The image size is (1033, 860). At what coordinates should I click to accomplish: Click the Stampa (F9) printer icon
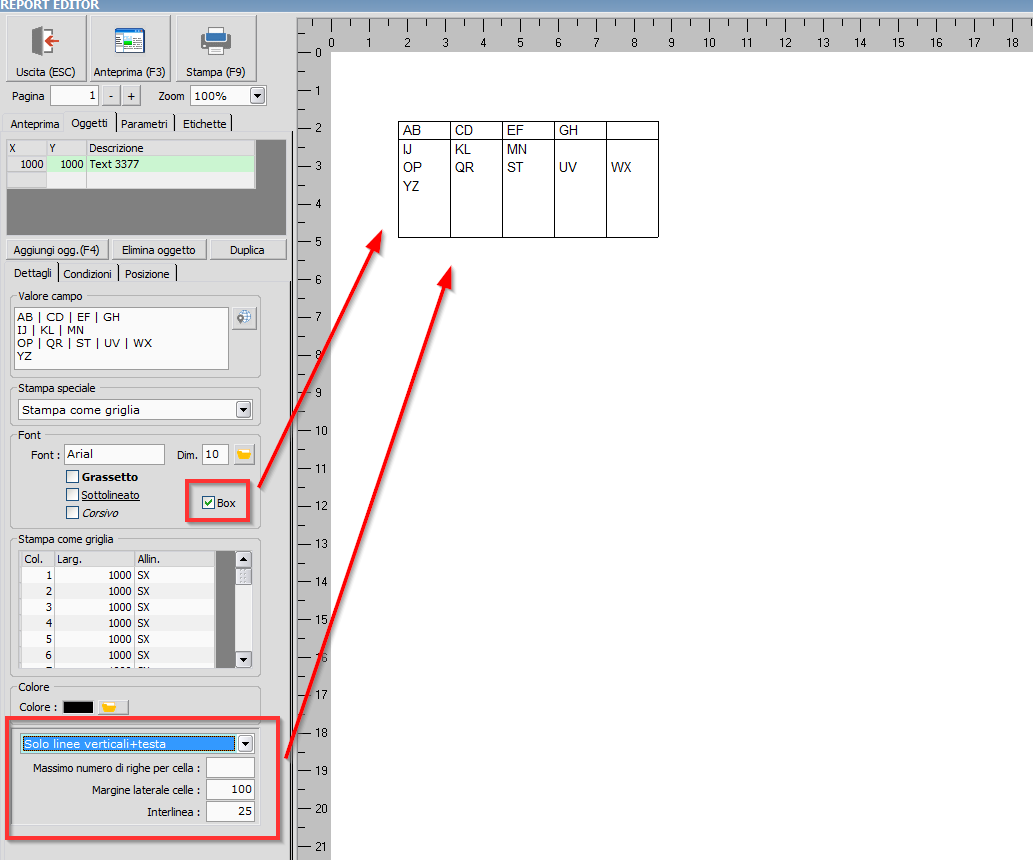pyautogui.click(x=216, y=41)
